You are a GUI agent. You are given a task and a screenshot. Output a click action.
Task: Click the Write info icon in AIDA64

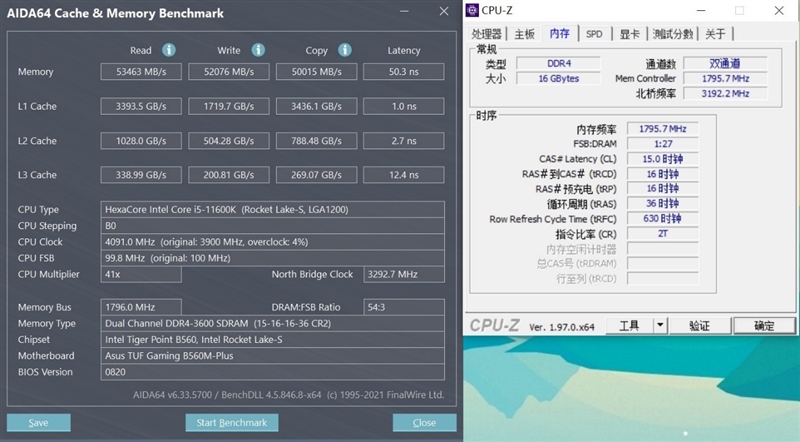click(258, 50)
